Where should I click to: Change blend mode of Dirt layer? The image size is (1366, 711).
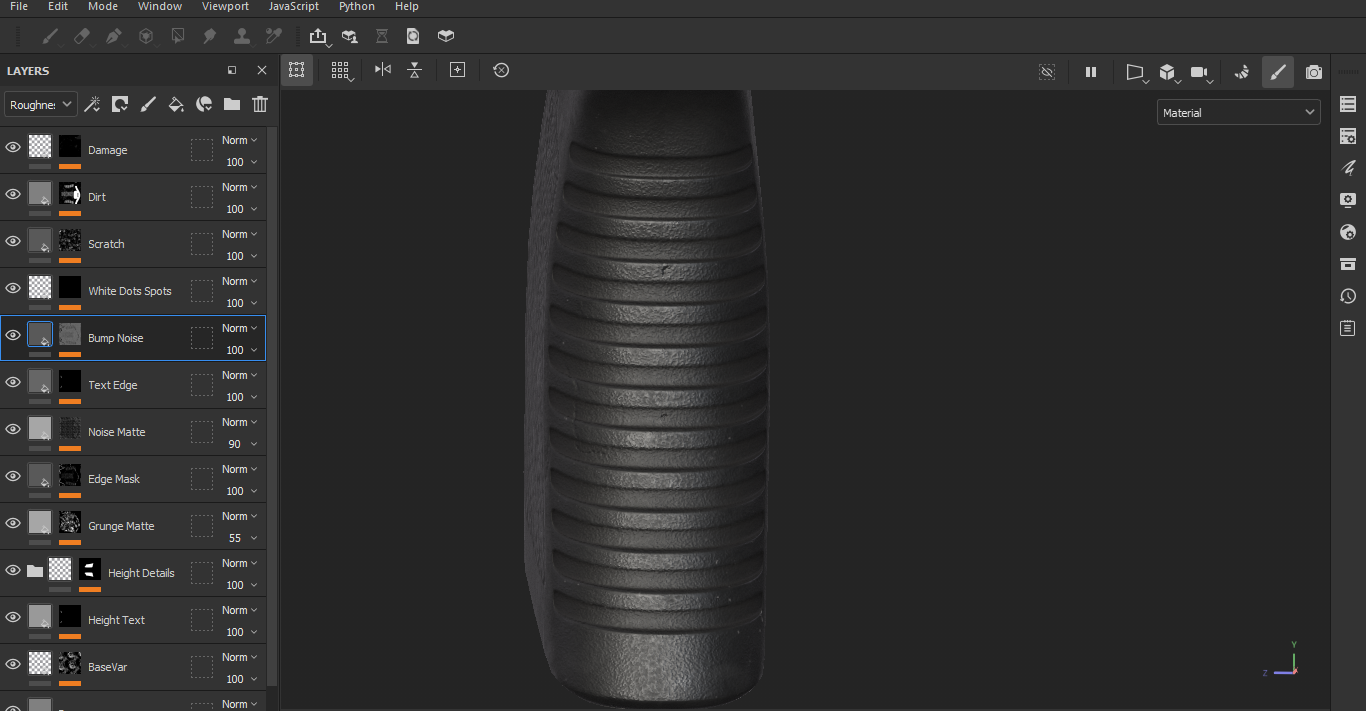pyautogui.click(x=239, y=187)
